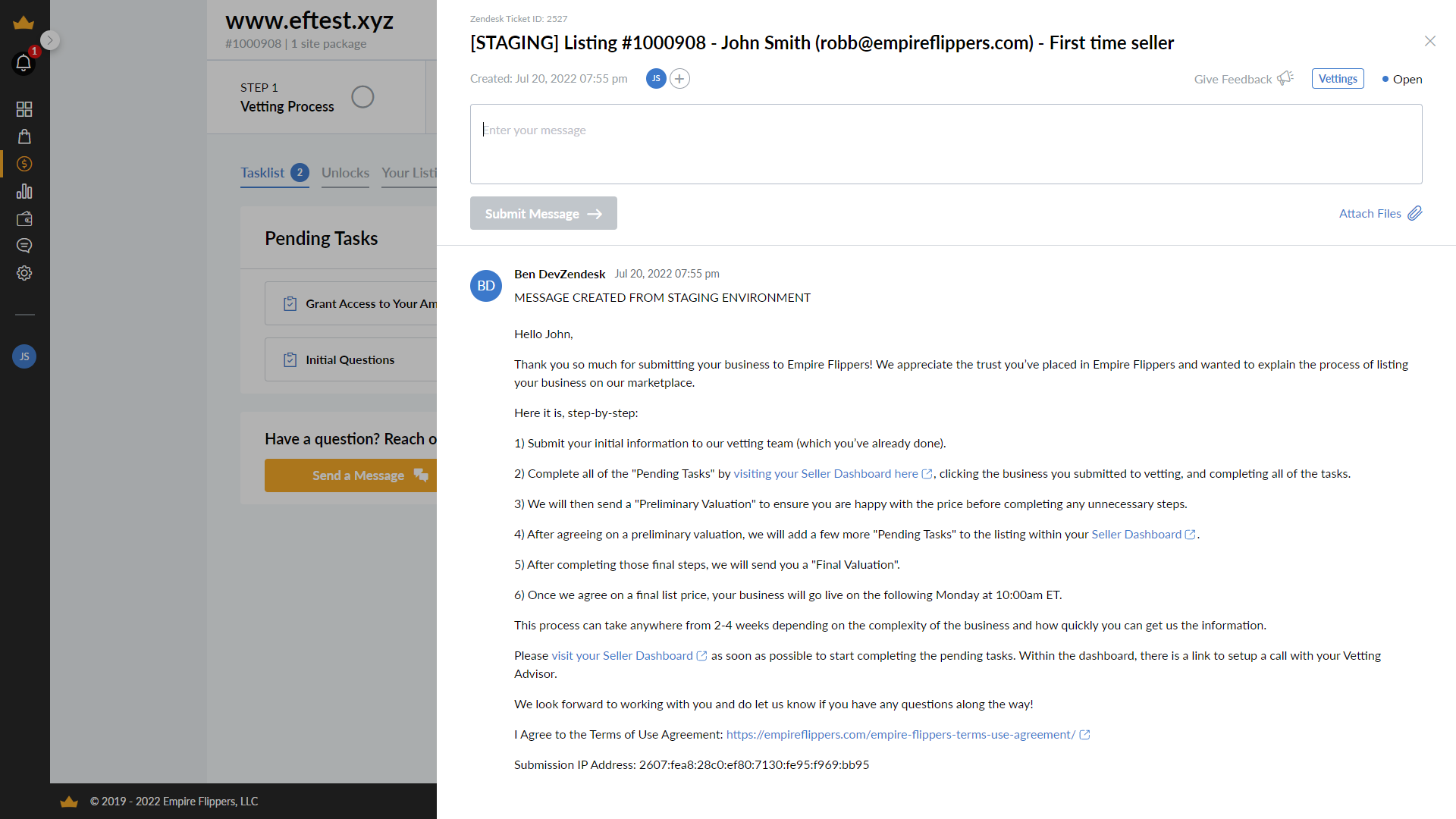Click the clipboard icon beside Initial Questions
The image size is (1456, 819).
[x=290, y=359]
